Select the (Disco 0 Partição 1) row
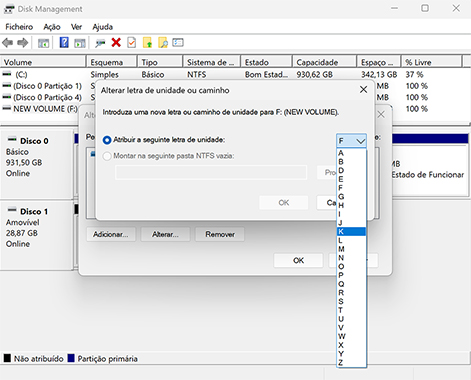The height and width of the screenshot is (380, 471). (47, 86)
